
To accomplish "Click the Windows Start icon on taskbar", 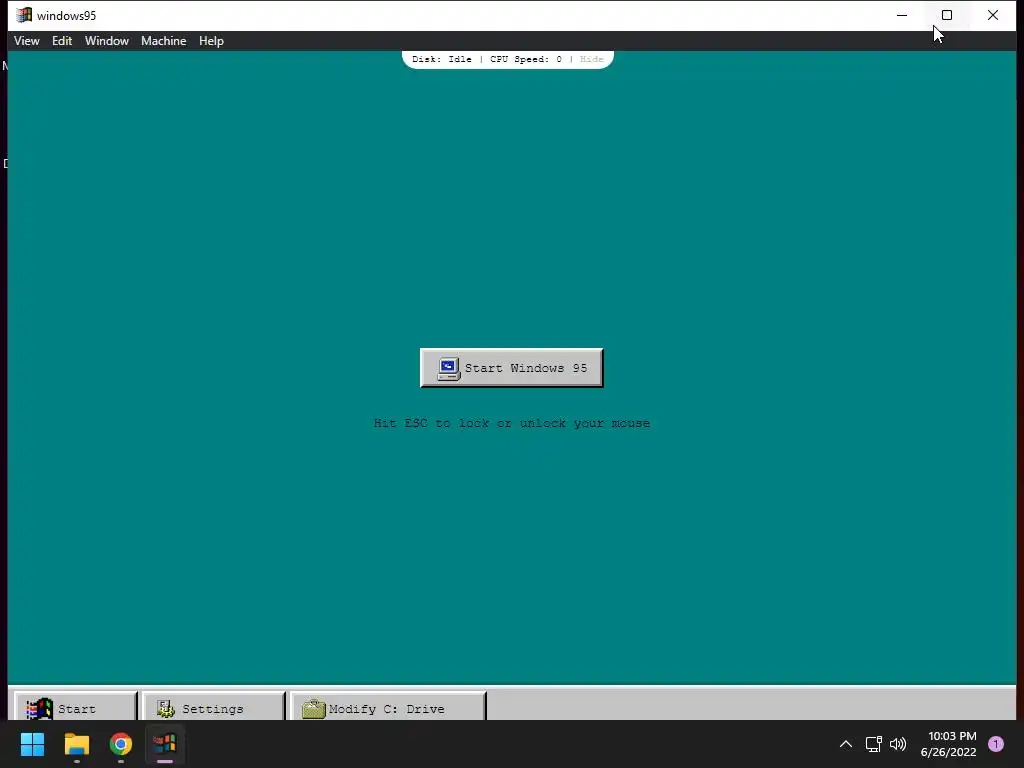I will pos(32,744).
